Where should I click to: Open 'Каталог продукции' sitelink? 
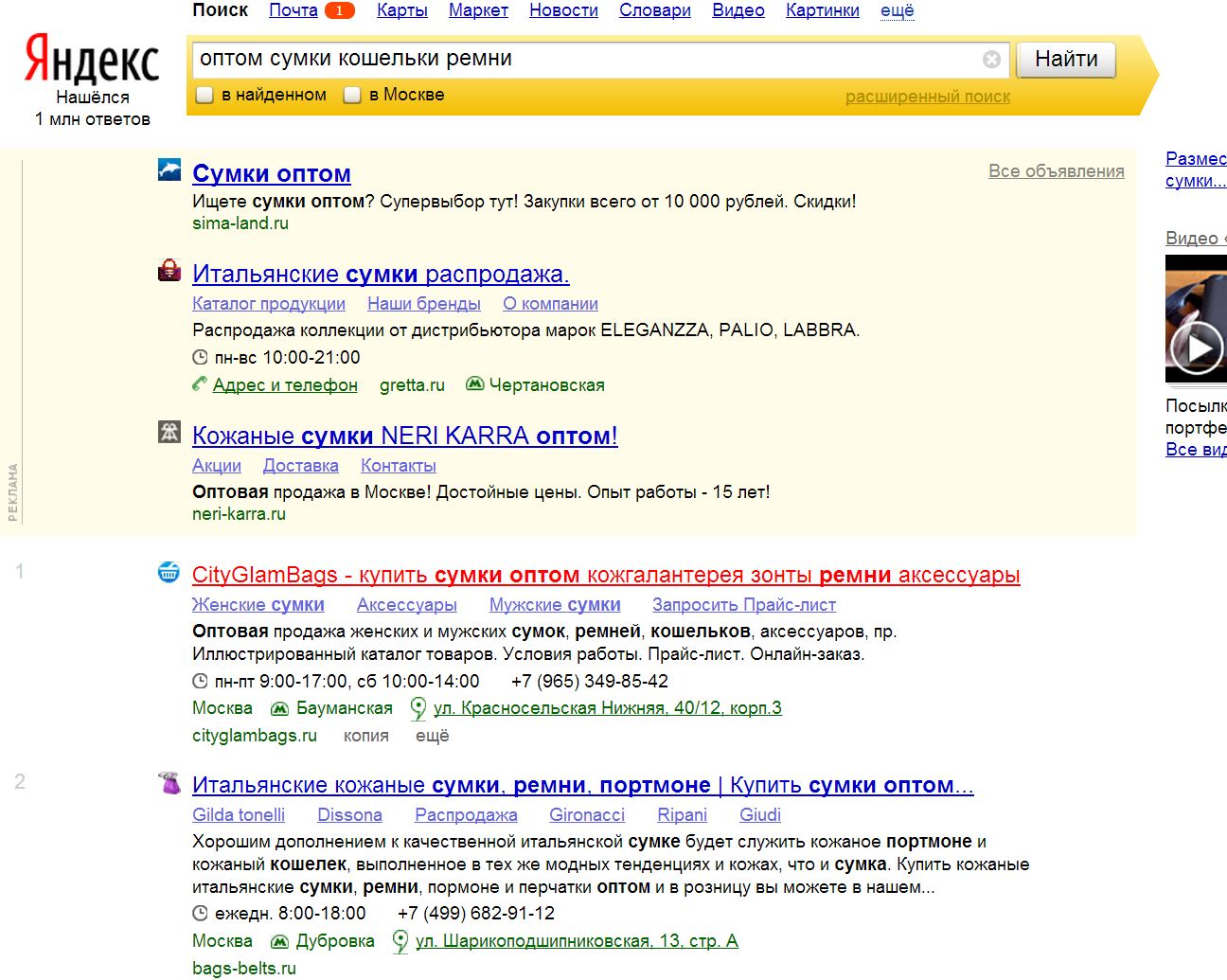(269, 304)
